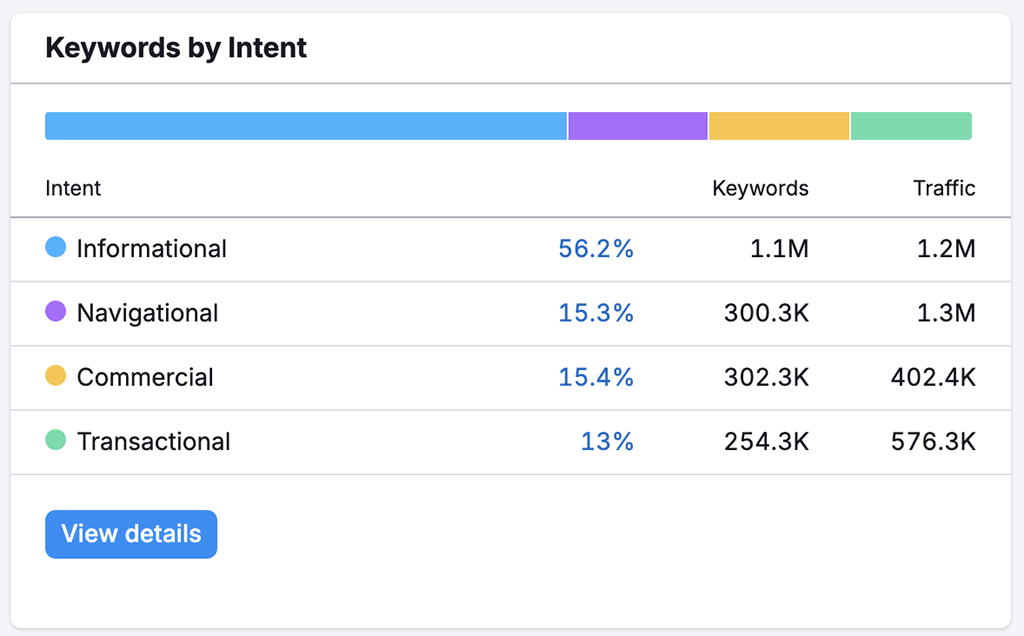1024x636 pixels.
Task: Click the yellow segment of the intent bar
Action: coord(779,125)
